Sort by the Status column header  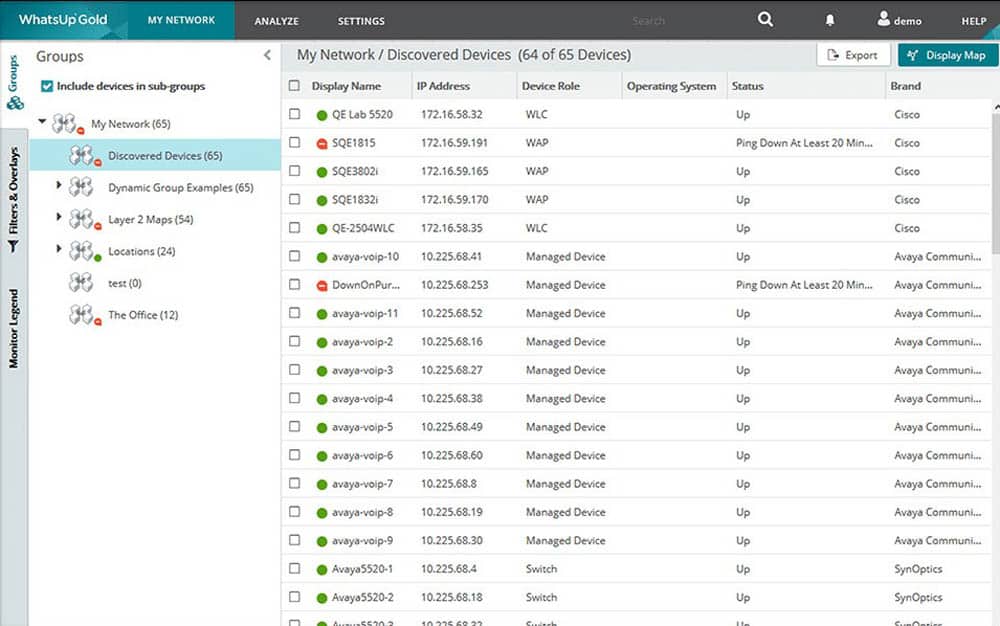coord(747,86)
